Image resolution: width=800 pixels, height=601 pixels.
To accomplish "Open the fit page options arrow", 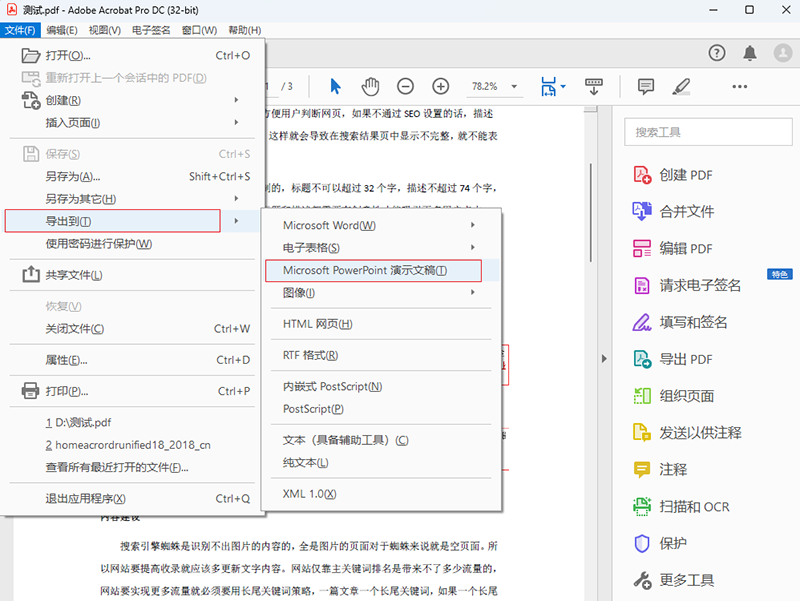I will pyautogui.click(x=563, y=86).
